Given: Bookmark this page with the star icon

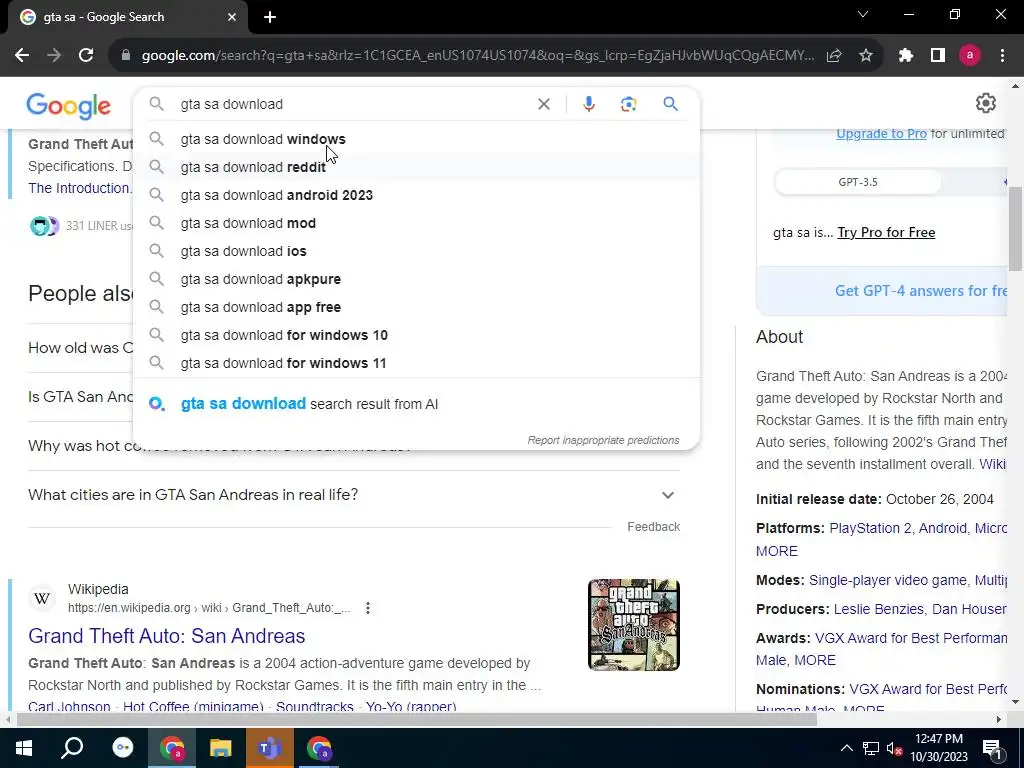Looking at the screenshot, I should coord(865,56).
